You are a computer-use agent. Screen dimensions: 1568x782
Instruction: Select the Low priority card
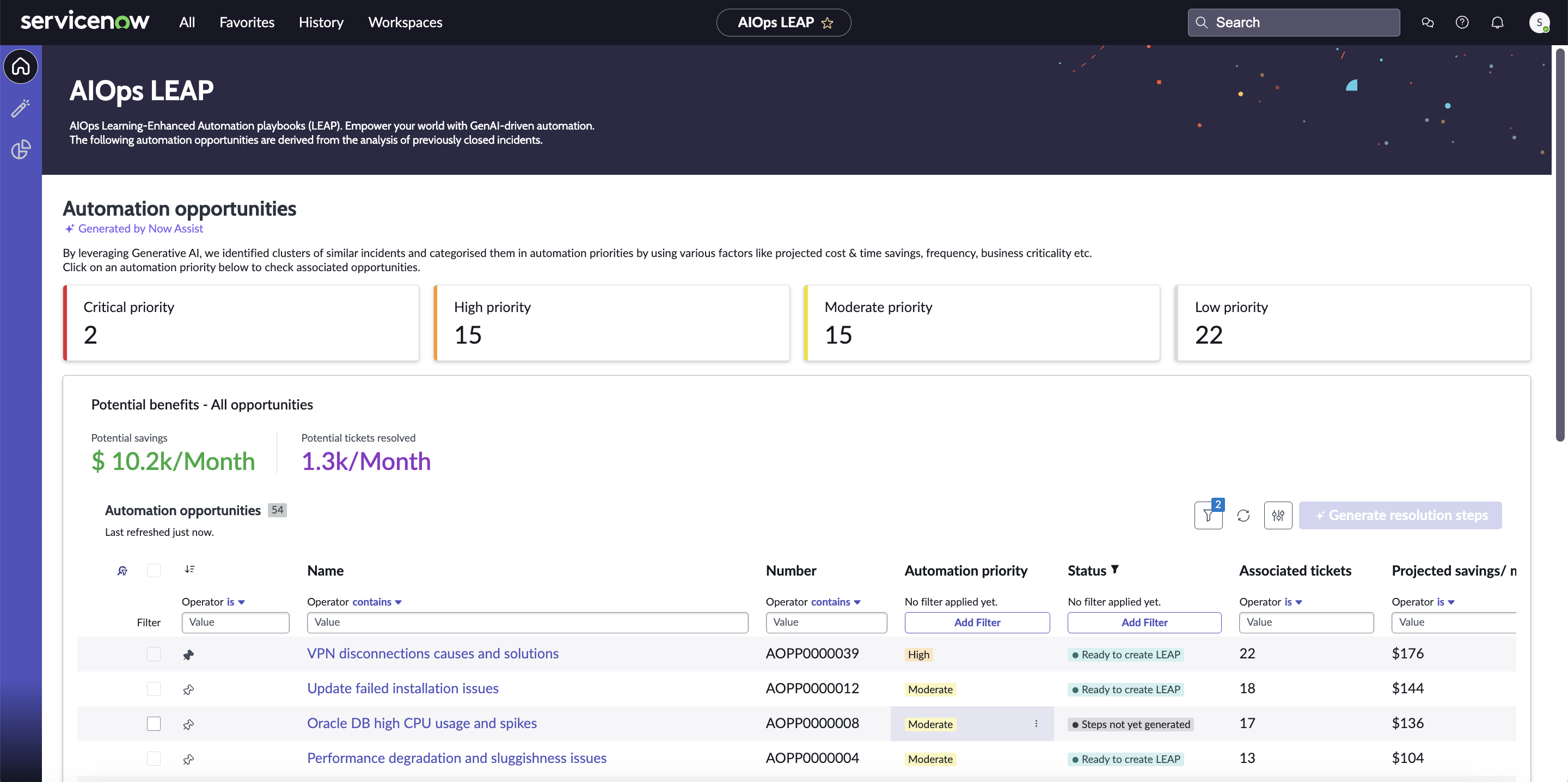click(1352, 323)
